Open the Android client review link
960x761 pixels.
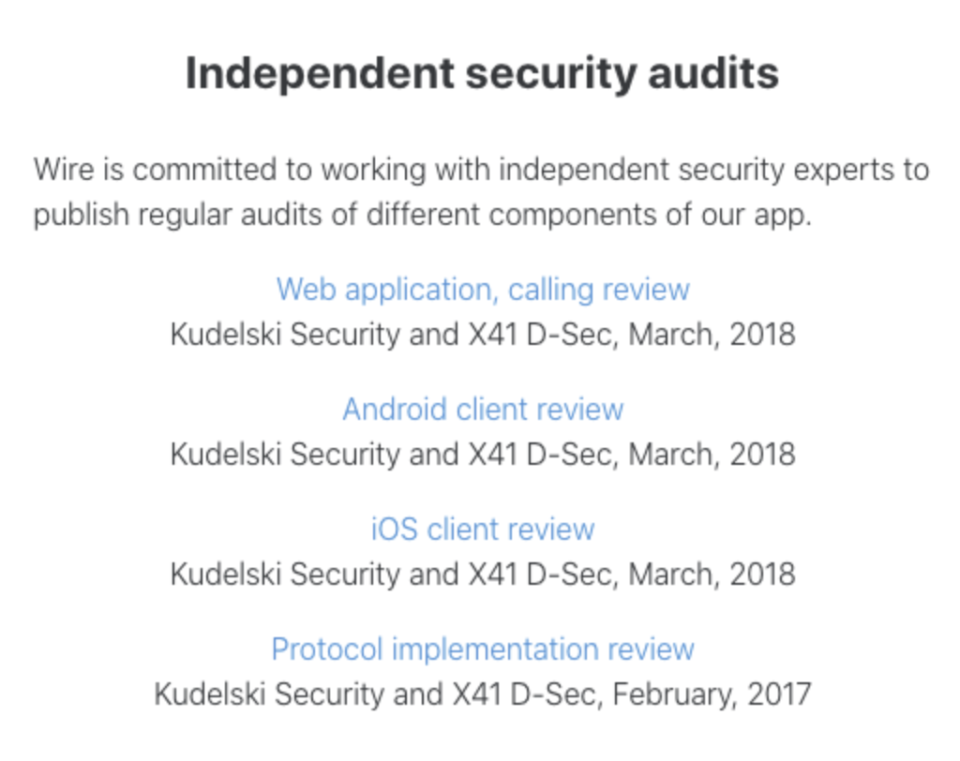[x=482, y=409]
